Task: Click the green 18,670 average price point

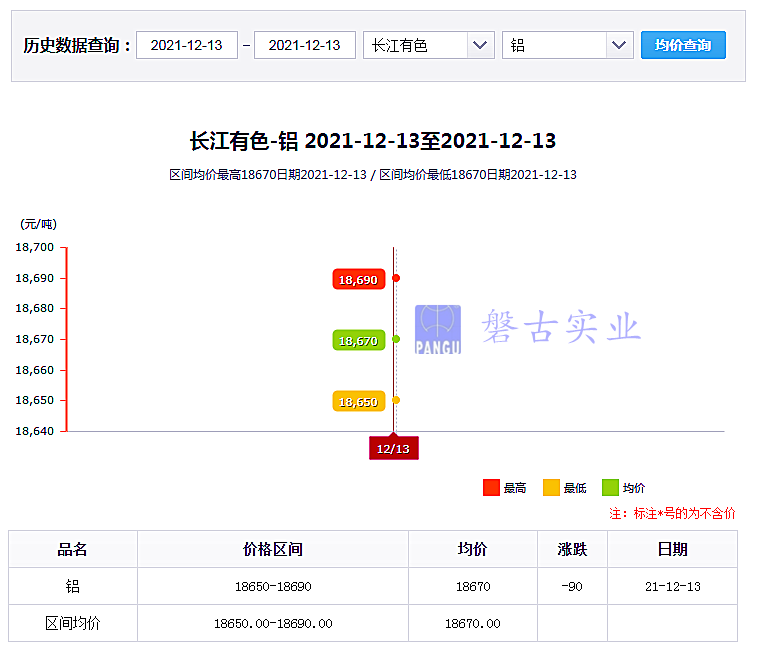Action: coord(396,339)
